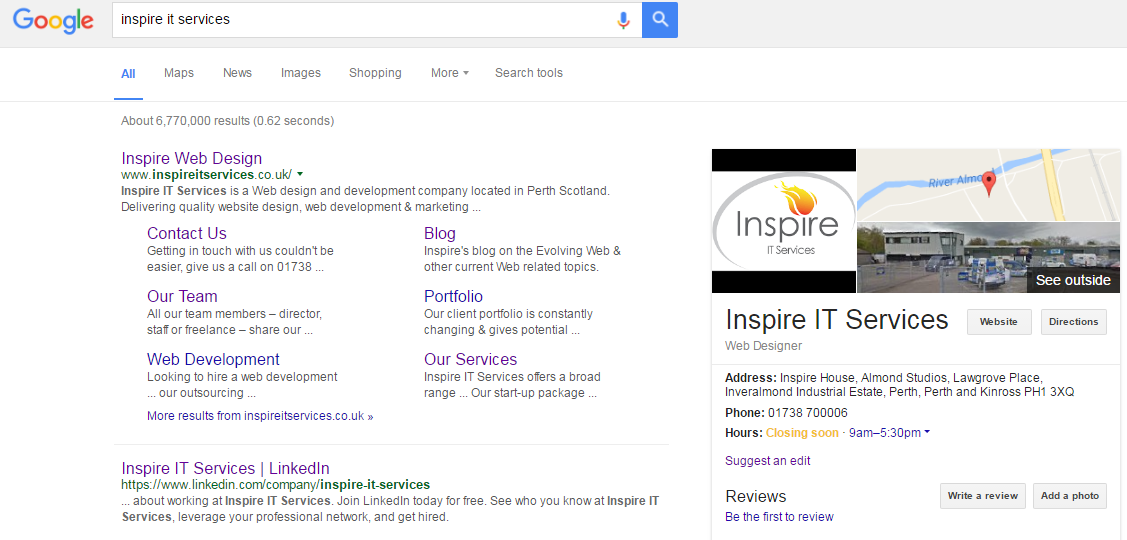Screen dimensions: 1127x540
Task: Switch to the Images tab
Action: coord(300,73)
